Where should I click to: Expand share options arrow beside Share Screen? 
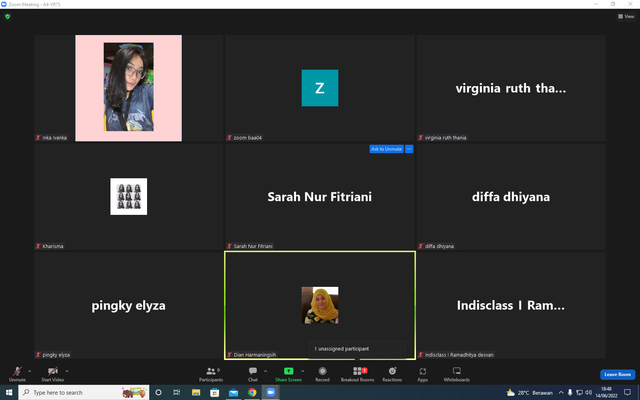[x=302, y=371]
